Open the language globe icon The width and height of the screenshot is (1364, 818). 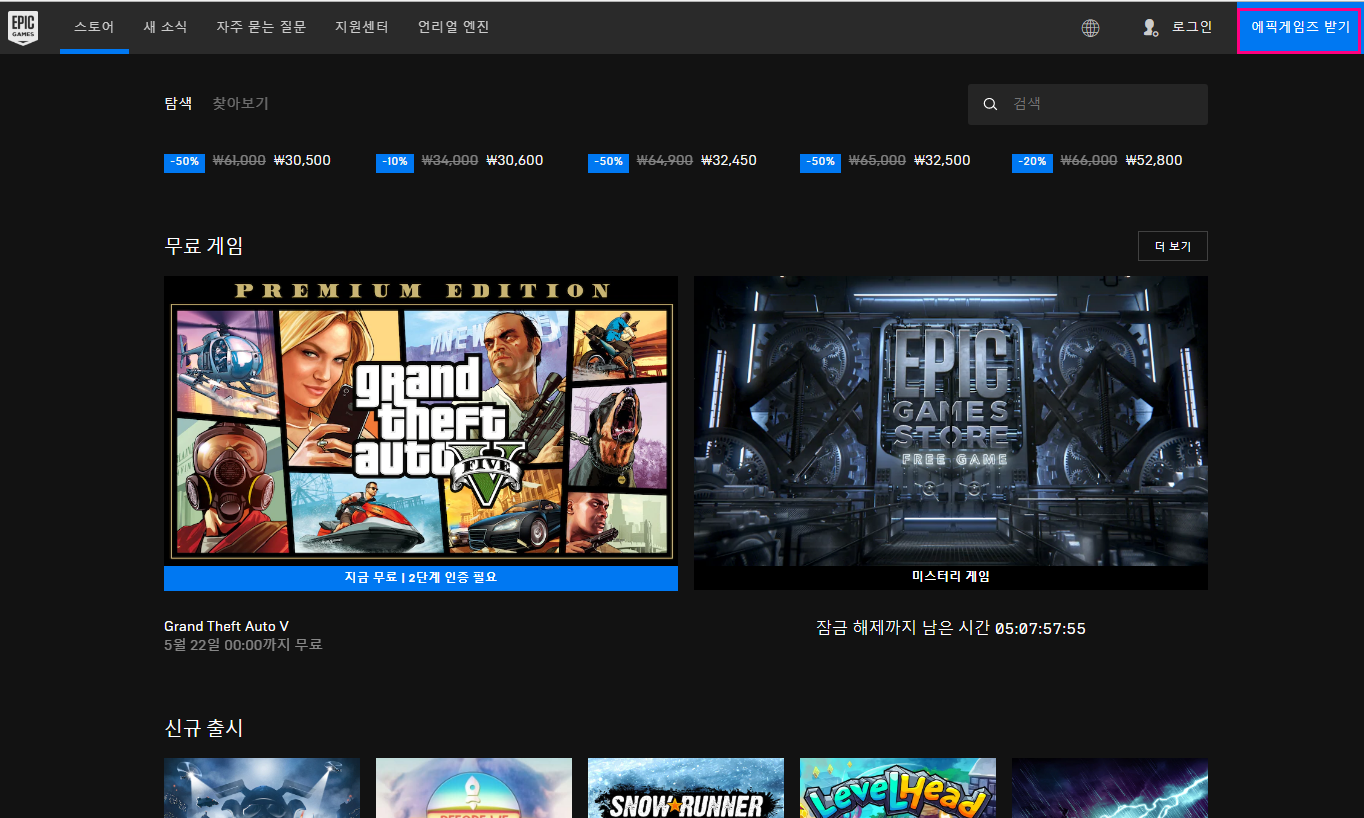(1090, 28)
